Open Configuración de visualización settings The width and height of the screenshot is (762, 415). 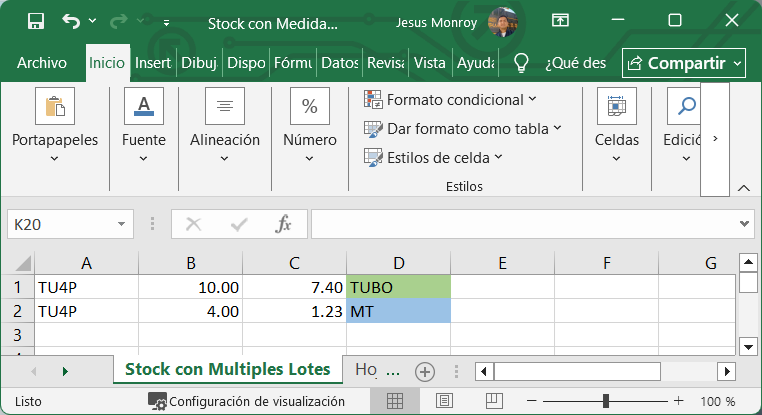pyautogui.click(x=246, y=401)
